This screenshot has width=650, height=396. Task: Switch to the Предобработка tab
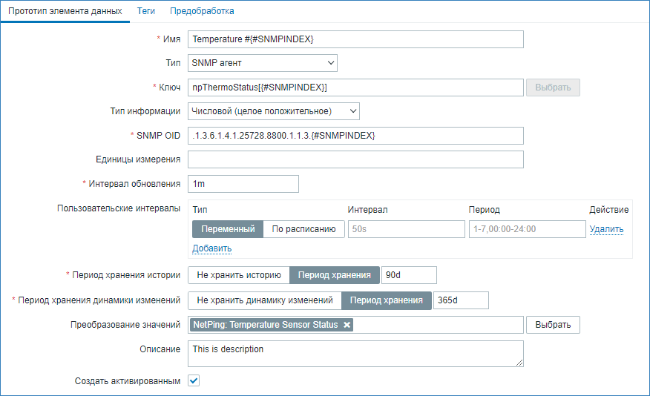[x=202, y=11]
